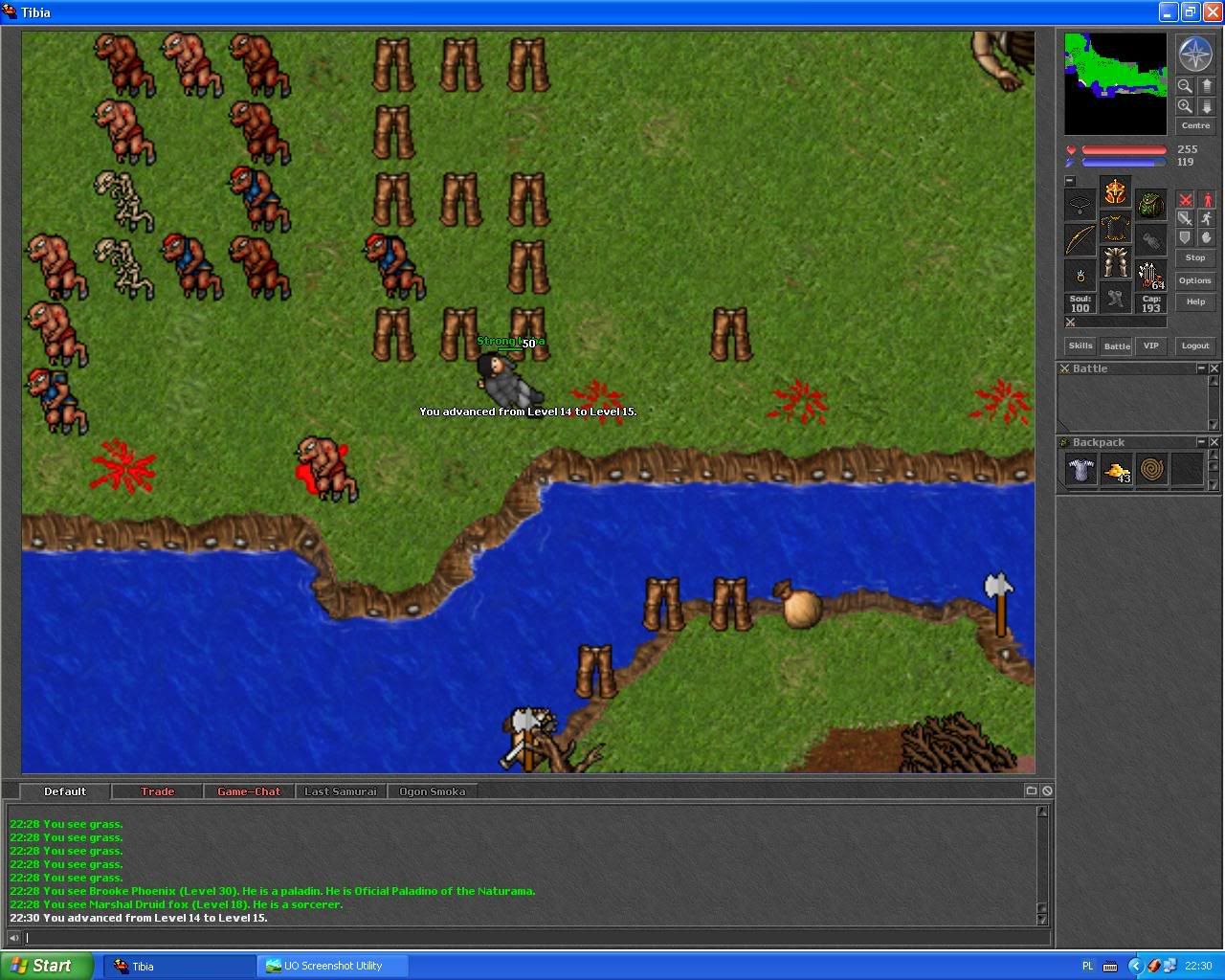Close the Backpack panel

tap(1214, 442)
